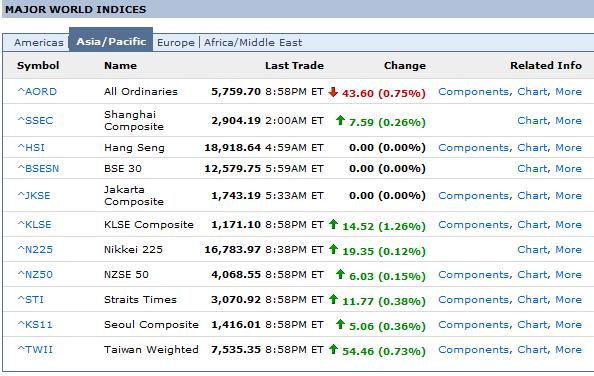Open the ^TWII symbol link

pos(35,349)
